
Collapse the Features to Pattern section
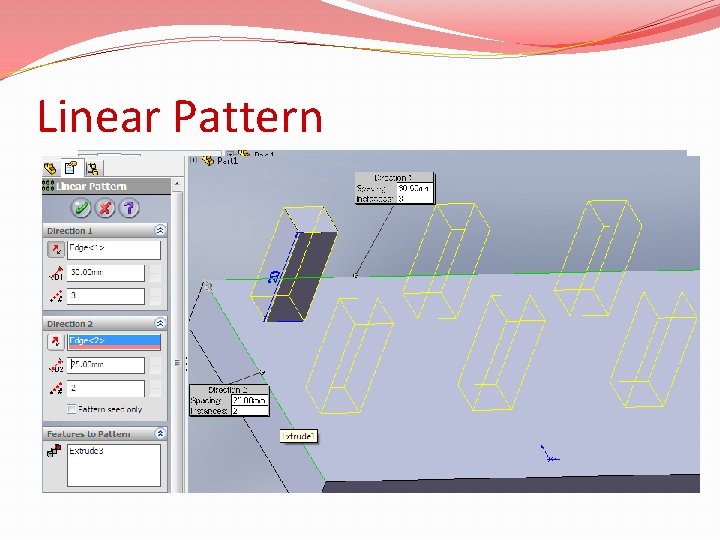pos(160,433)
